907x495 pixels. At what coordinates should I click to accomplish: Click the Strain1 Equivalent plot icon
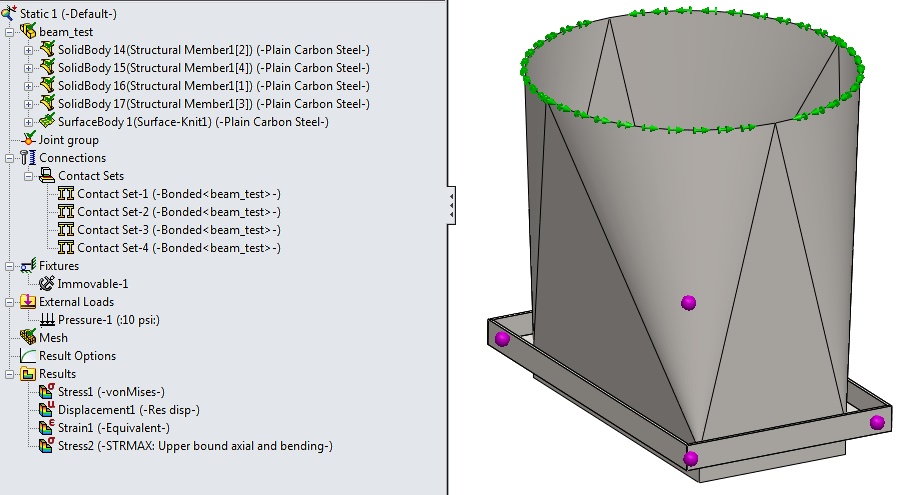[47, 427]
